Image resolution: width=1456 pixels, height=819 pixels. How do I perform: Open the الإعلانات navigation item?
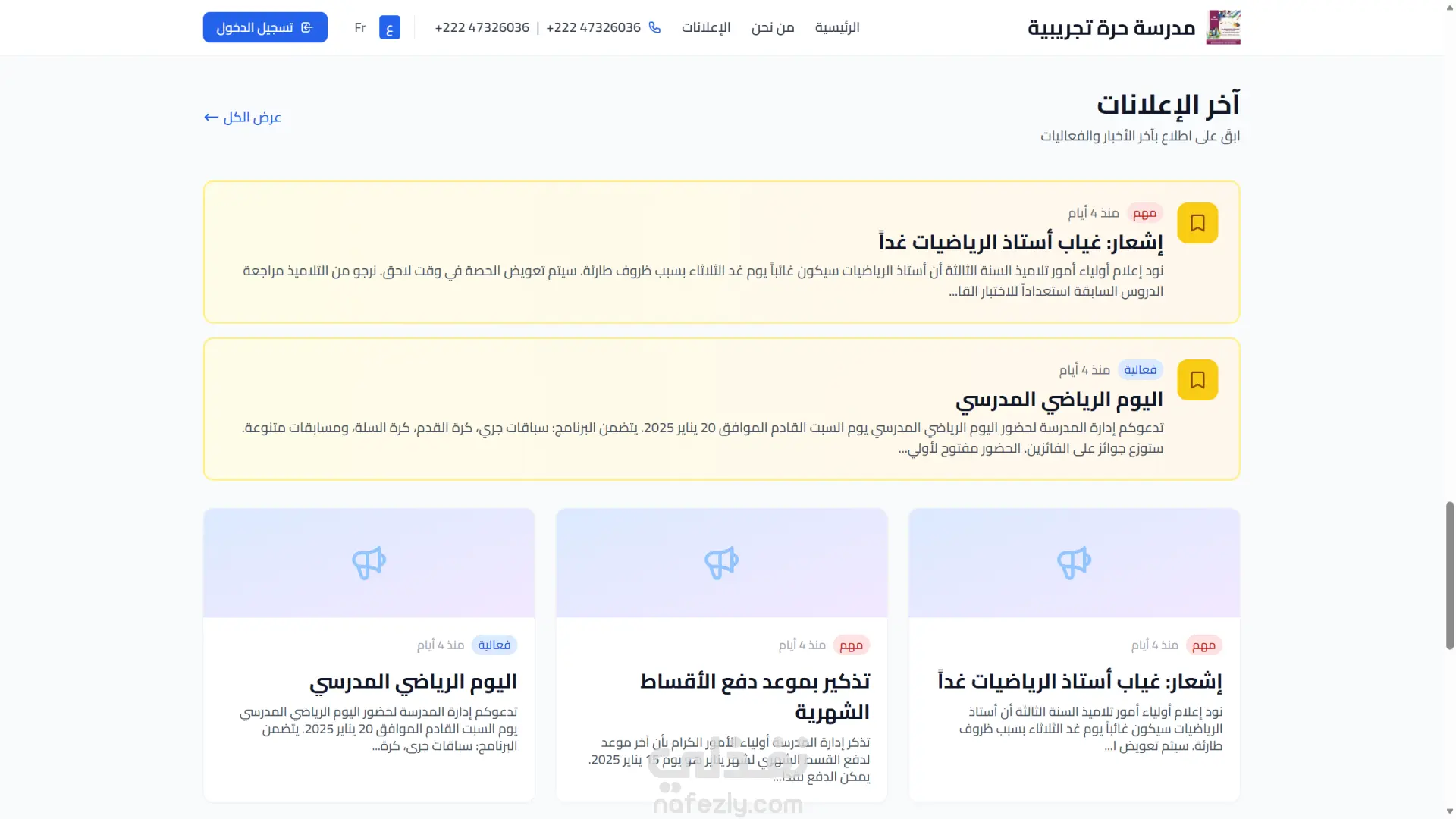705,27
